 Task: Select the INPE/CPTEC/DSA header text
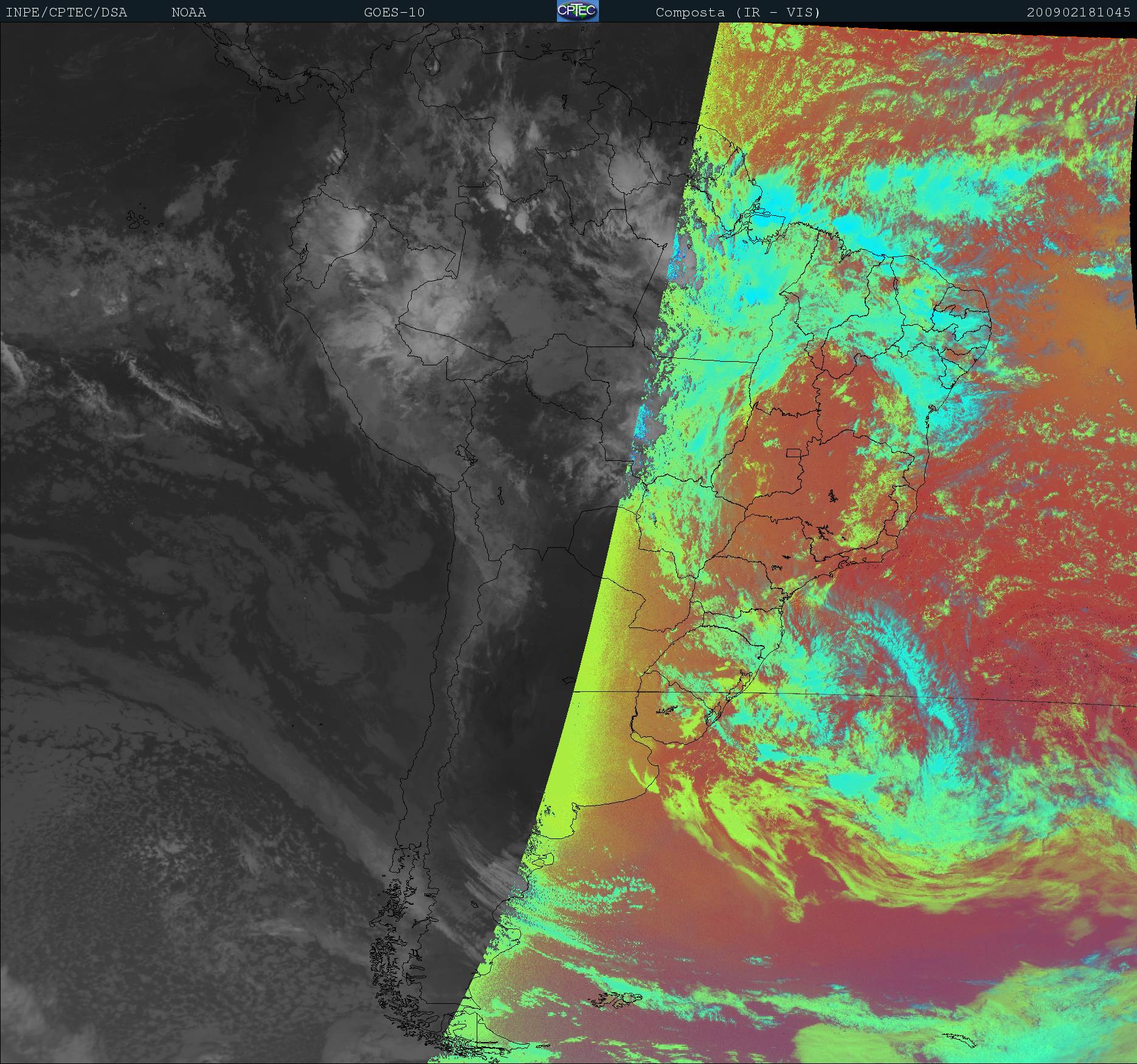(66, 12)
